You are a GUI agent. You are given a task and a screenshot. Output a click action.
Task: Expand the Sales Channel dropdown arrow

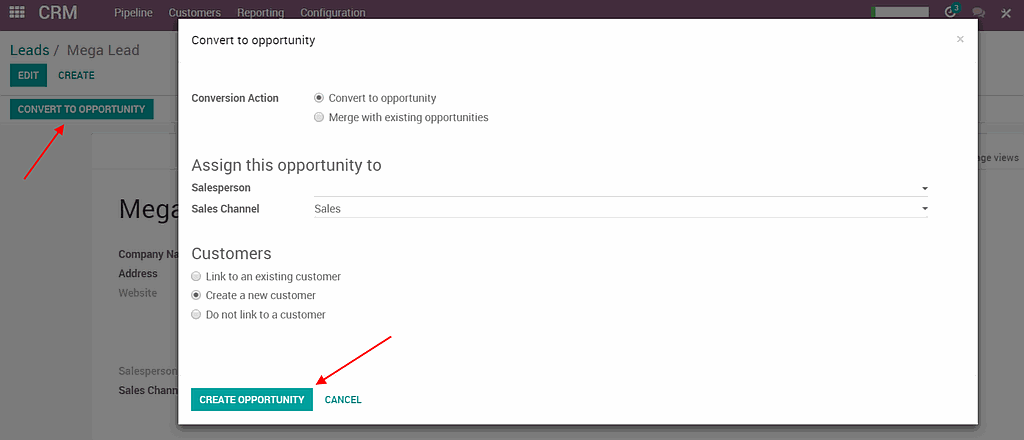click(x=925, y=209)
